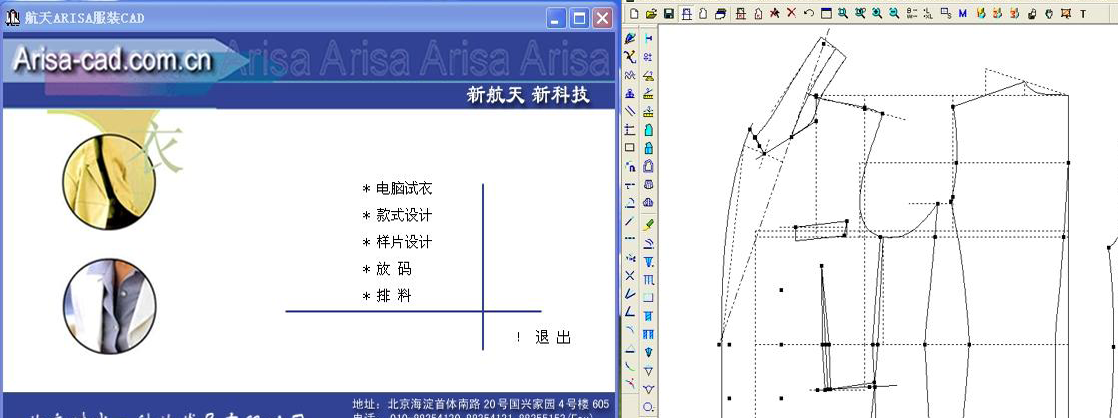Undo the last action with the curved arrow icon
The height and width of the screenshot is (418, 1118).
pyautogui.click(x=809, y=14)
